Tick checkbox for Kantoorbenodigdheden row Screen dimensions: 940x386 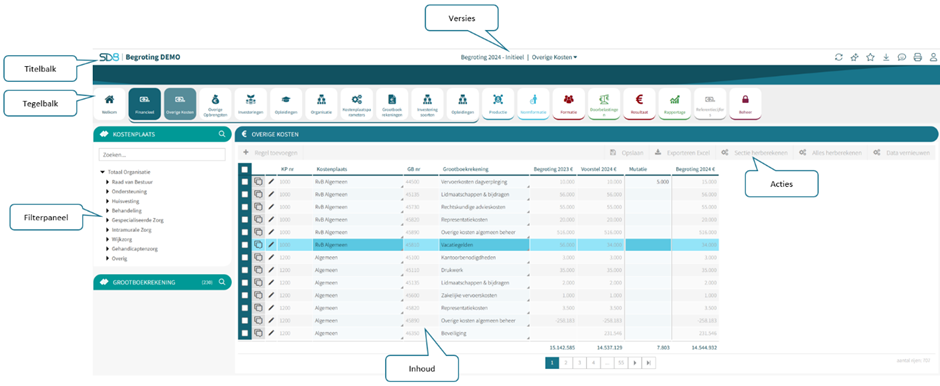tap(245, 257)
